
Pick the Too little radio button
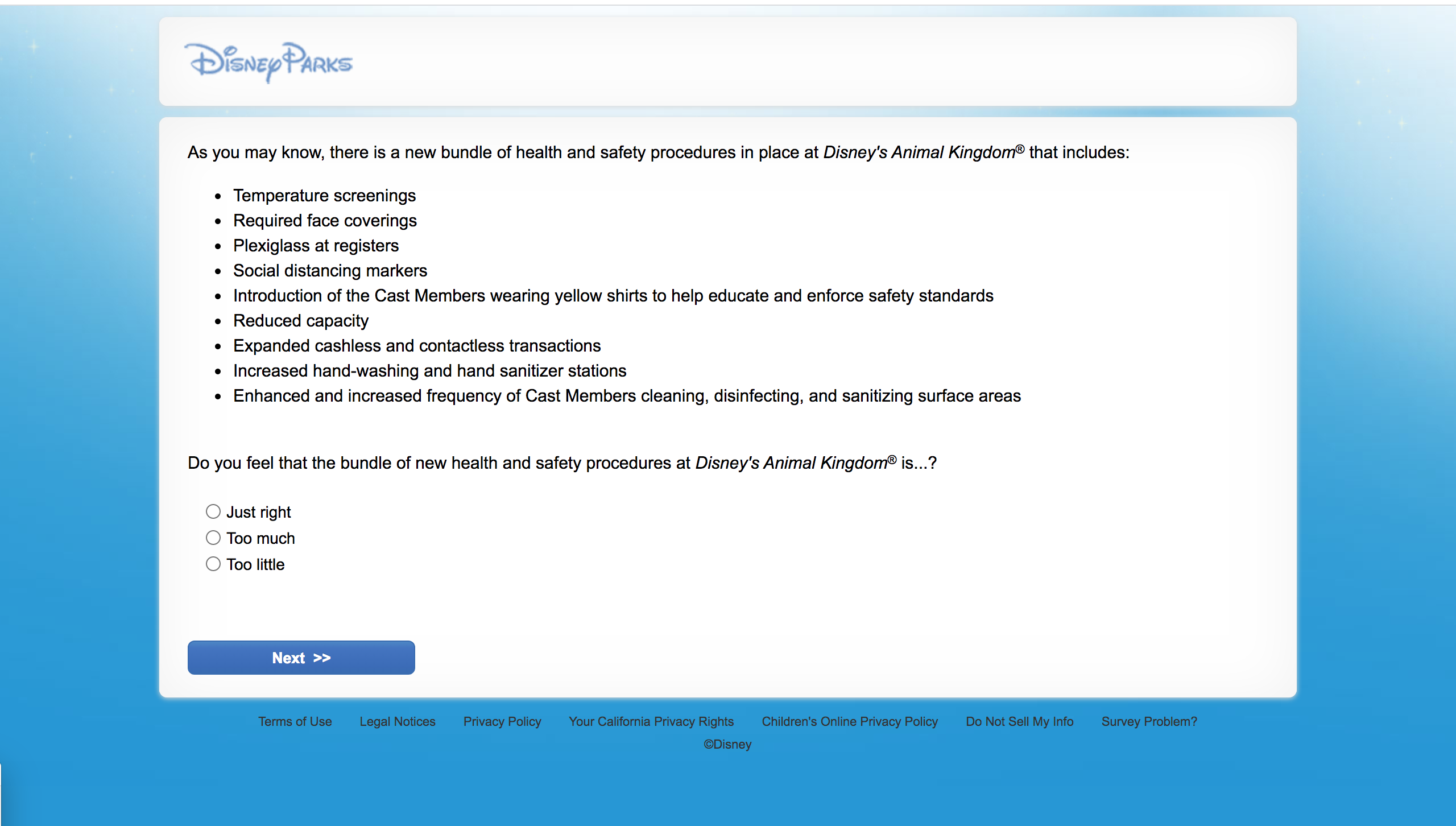(213, 564)
